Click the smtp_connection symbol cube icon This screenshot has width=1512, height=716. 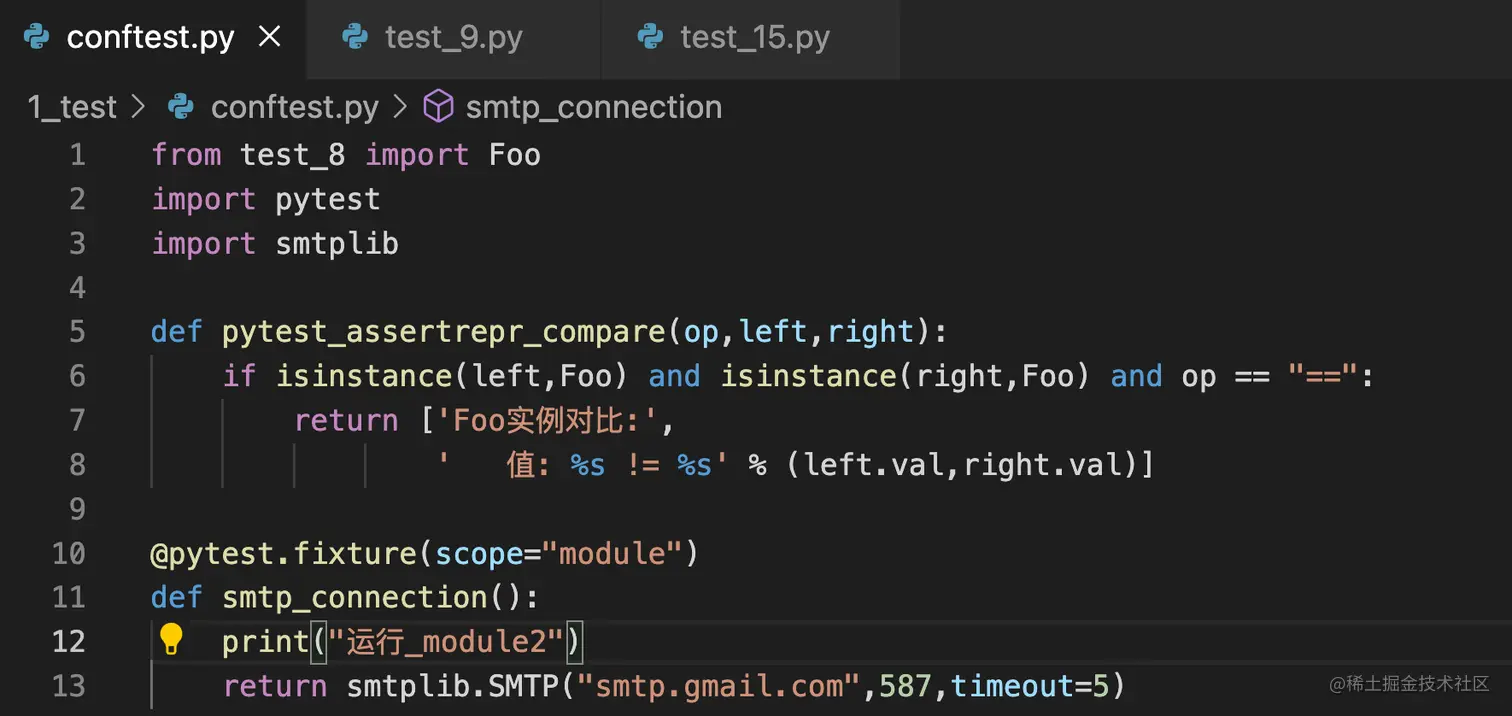pyautogui.click(x=438, y=107)
